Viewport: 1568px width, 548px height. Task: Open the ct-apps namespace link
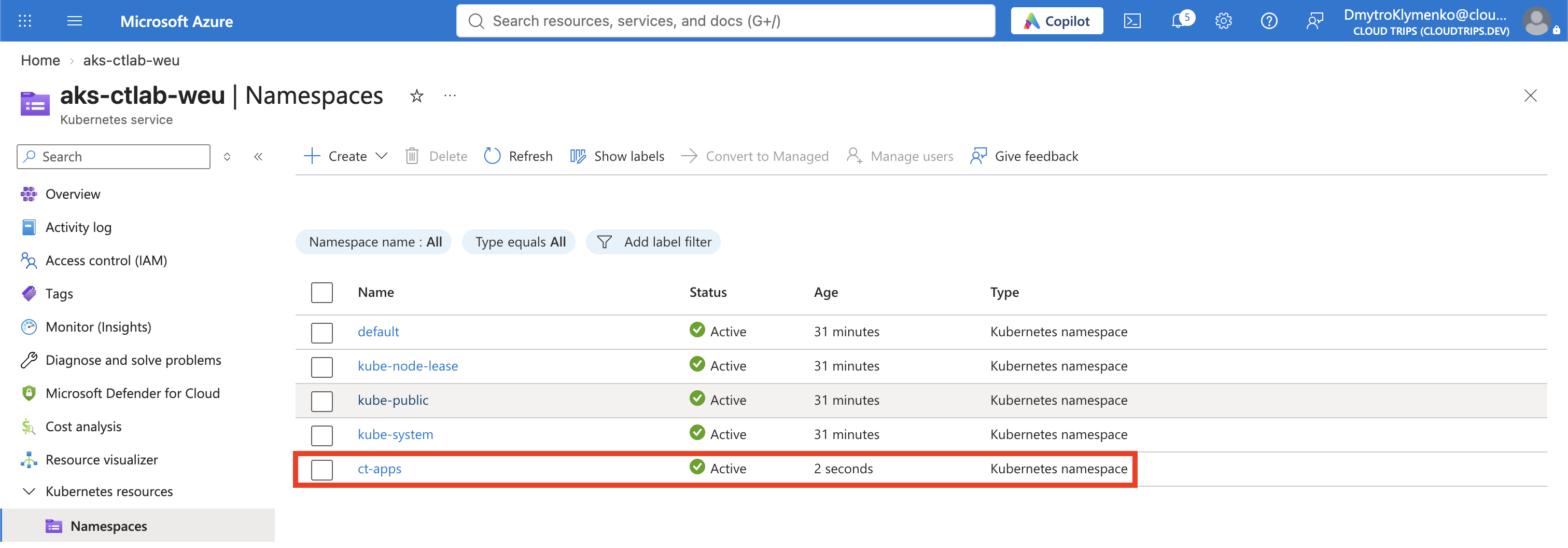click(379, 468)
